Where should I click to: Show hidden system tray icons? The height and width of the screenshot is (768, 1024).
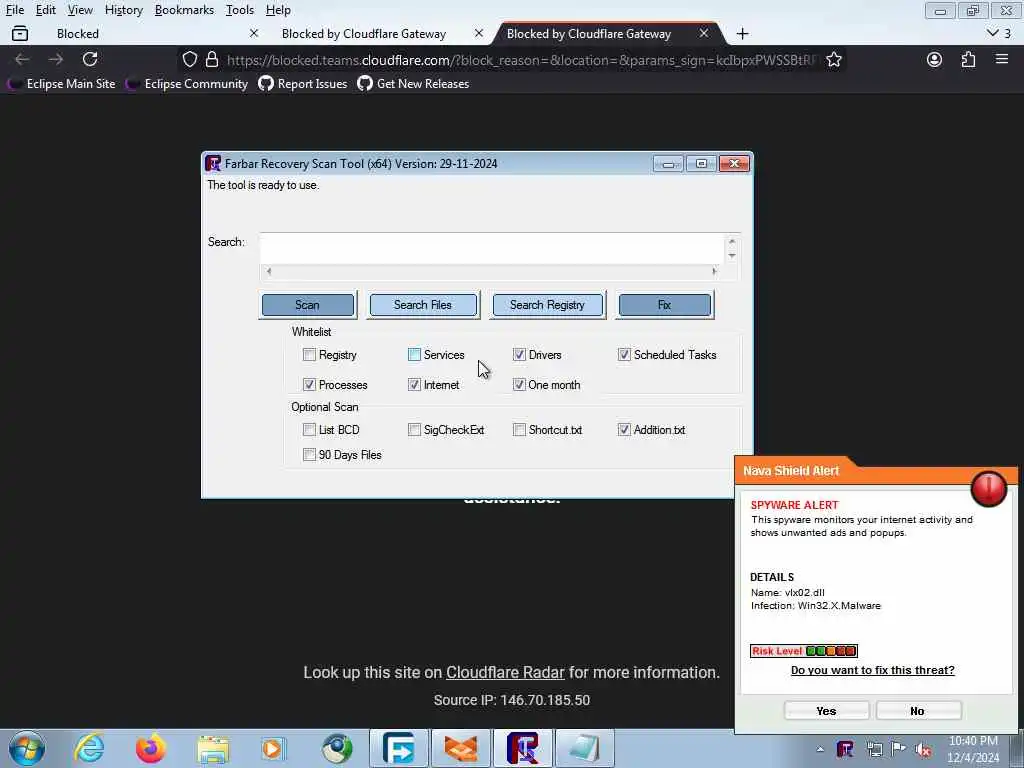click(820, 749)
